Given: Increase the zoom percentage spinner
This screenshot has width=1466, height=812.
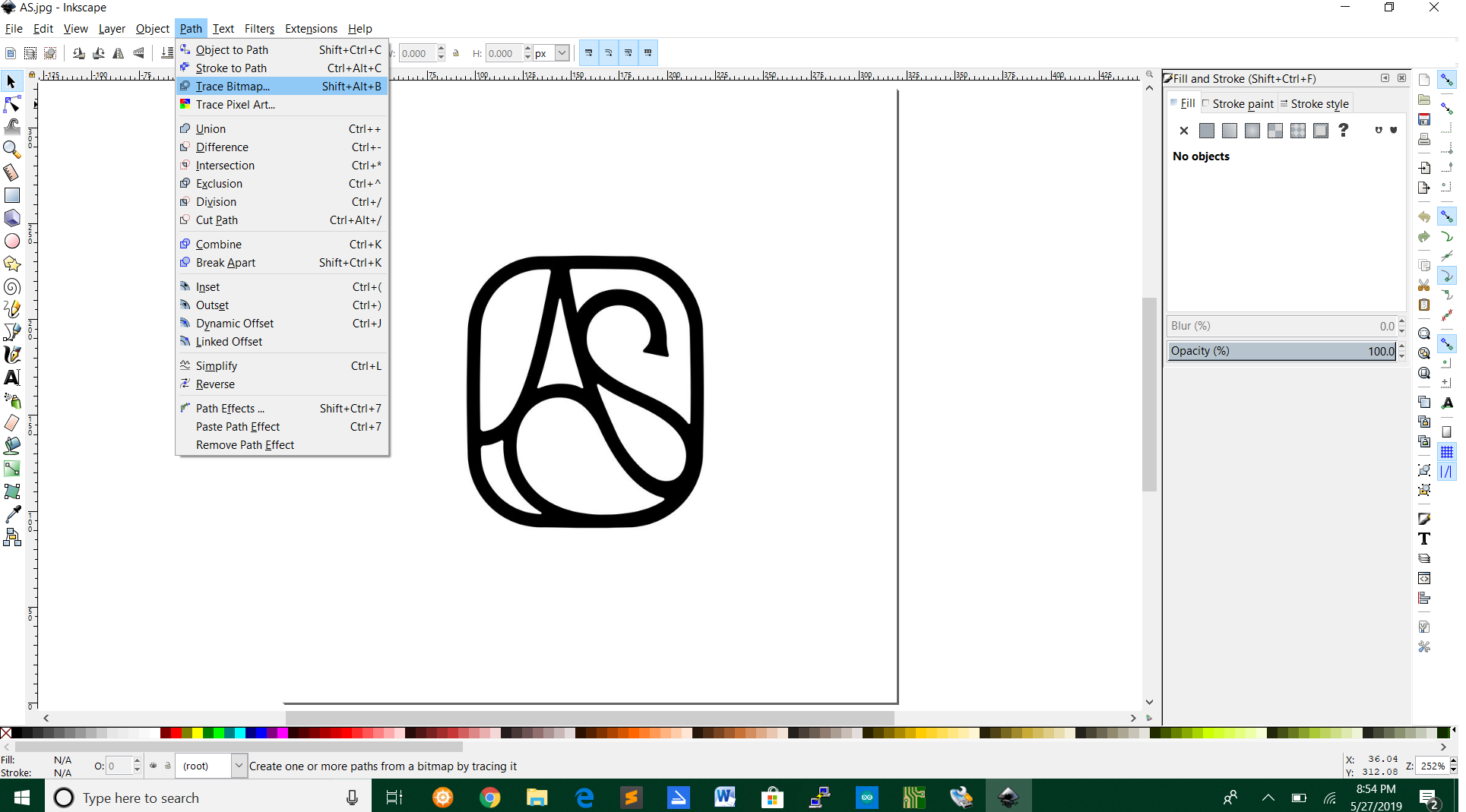Looking at the screenshot, I should pos(1453,762).
